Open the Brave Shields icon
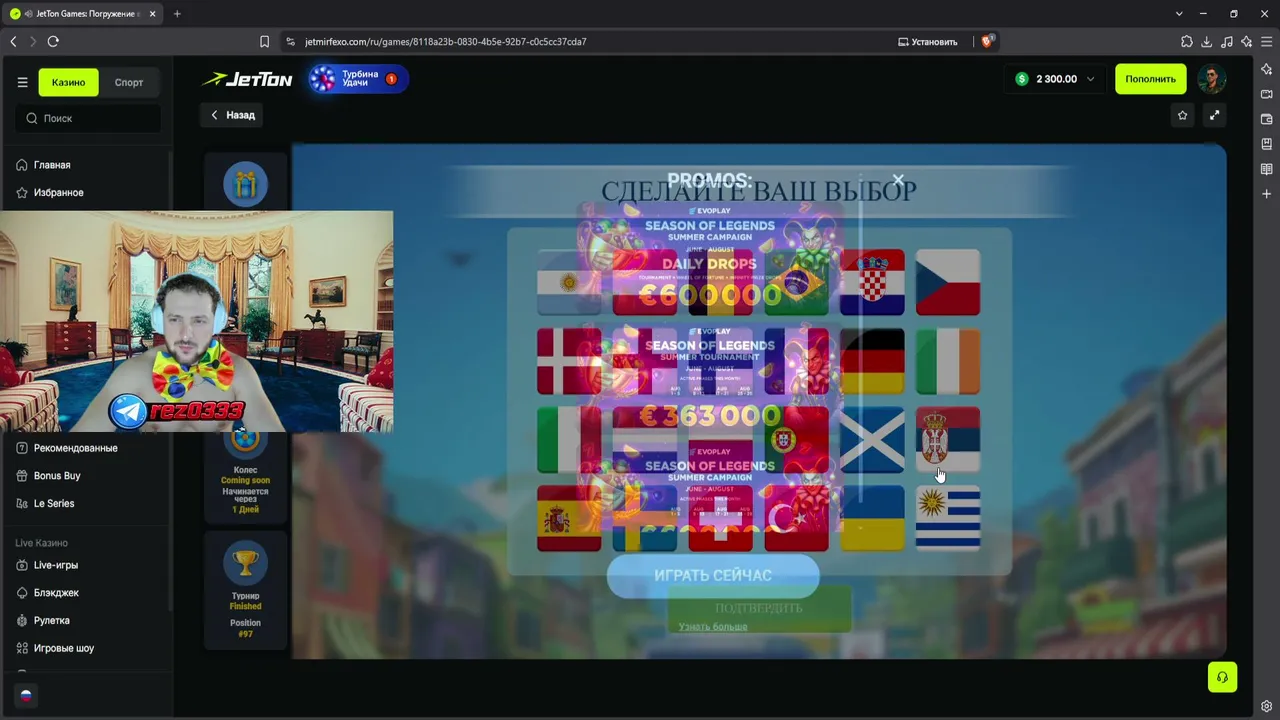 click(987, 41)
